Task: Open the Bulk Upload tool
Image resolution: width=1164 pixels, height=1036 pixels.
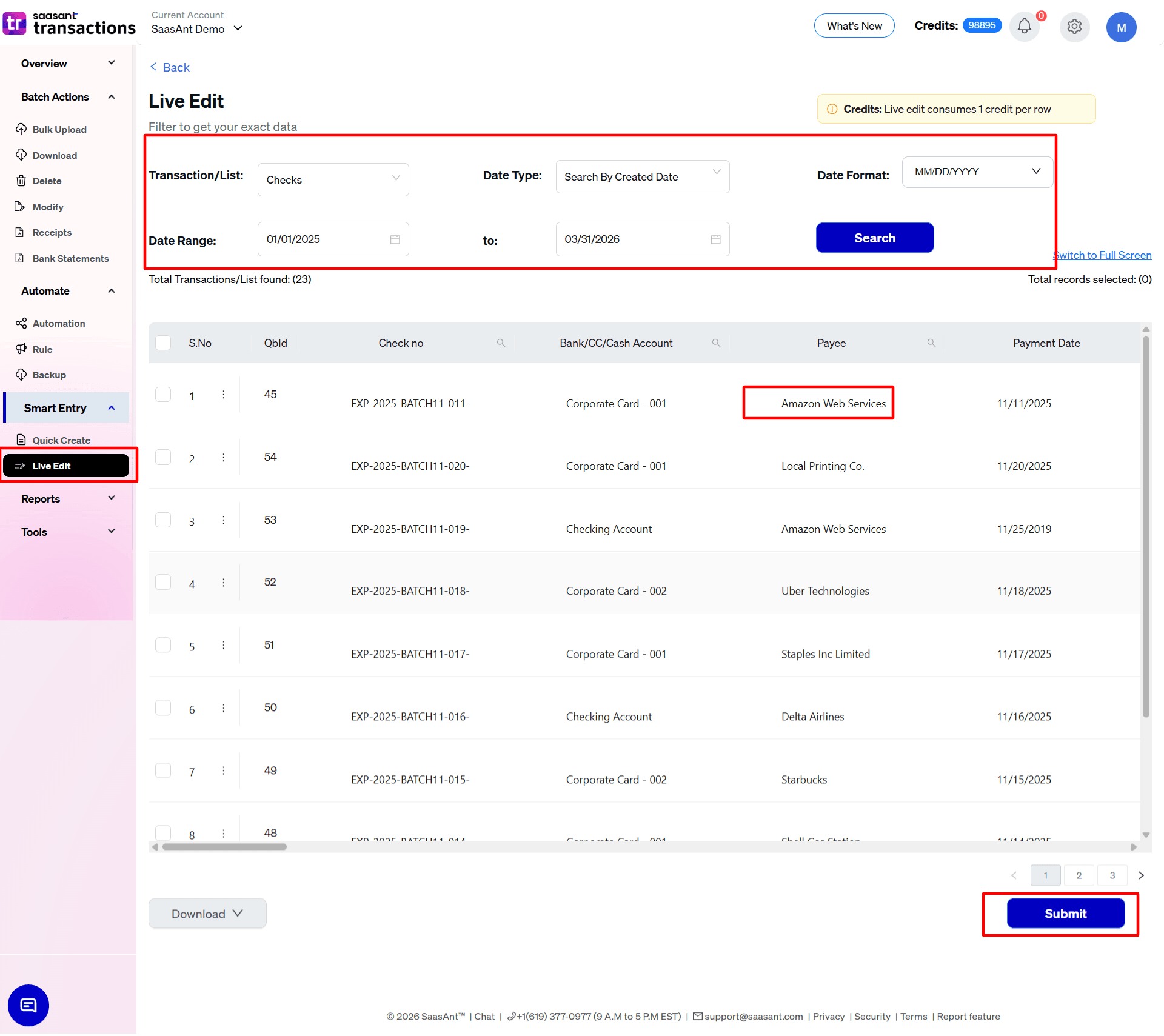Action: click(x=58, y=129)
